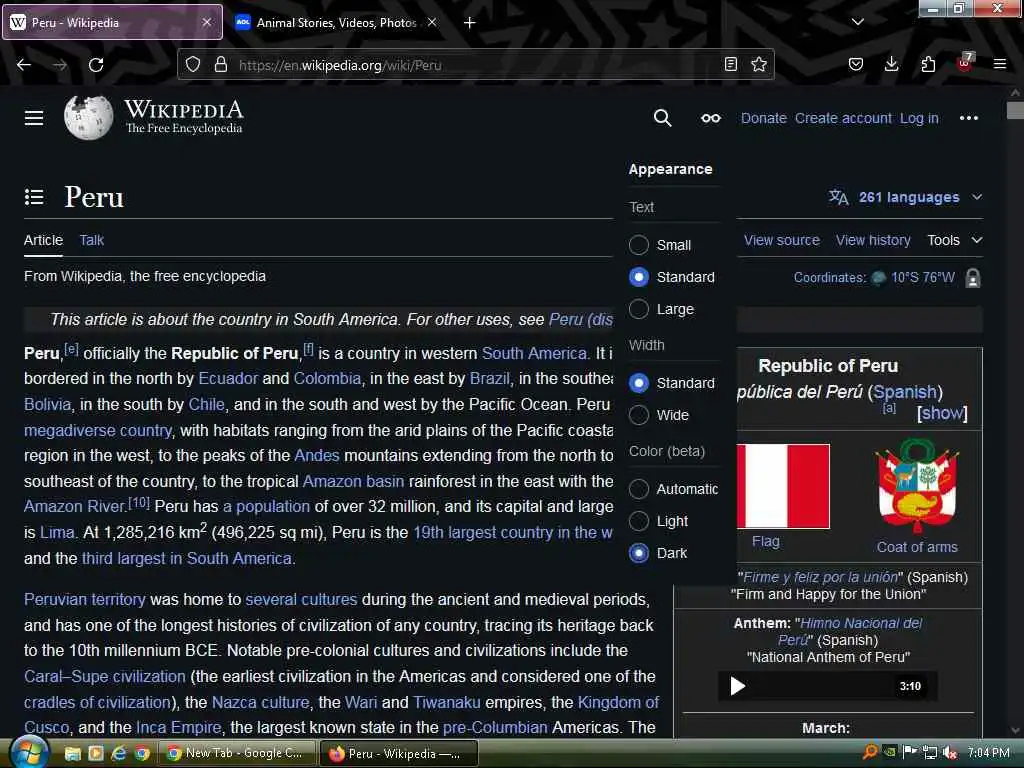
Task: Open the Wikipedia main menu hamburger
Action: (x=34, y=118)
